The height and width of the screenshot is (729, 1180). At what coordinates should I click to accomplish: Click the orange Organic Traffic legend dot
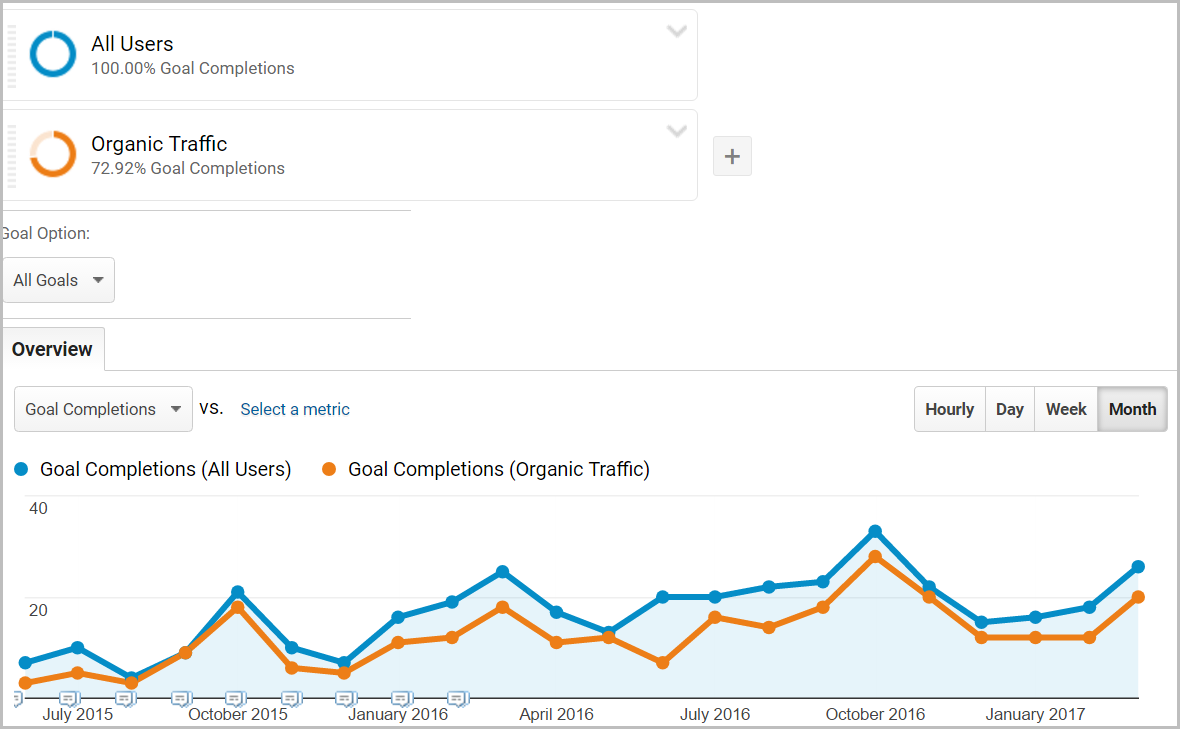pyautogui.click(x=329, y=469)
